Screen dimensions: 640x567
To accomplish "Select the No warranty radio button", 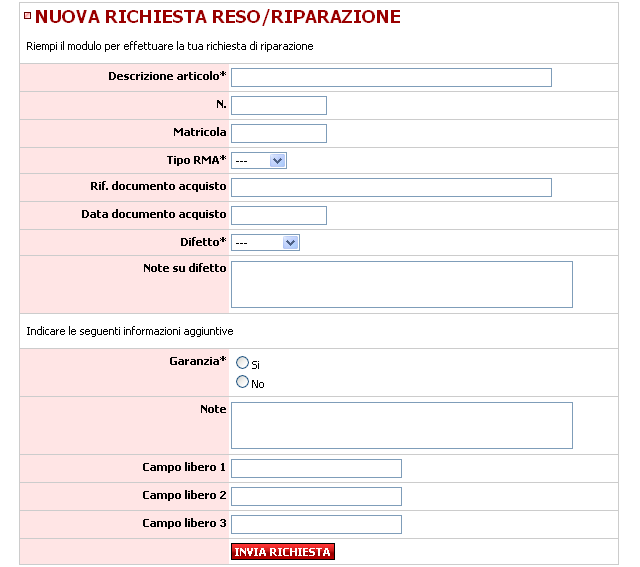I will [x=242, y=382].
